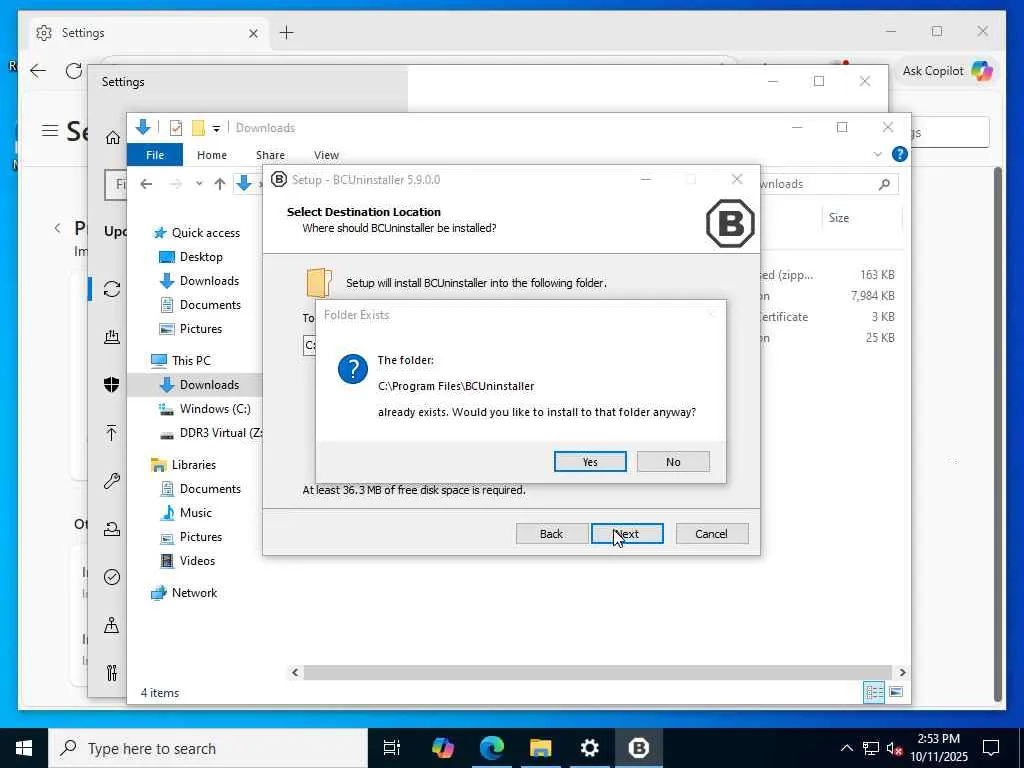Select Documents under Quick access

[x=201, y=305]
